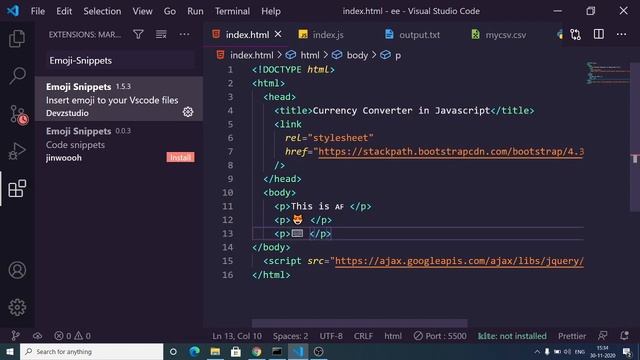This screenshot has height=360, width=640.
Task: Open the Go menu
Action: 170,11
